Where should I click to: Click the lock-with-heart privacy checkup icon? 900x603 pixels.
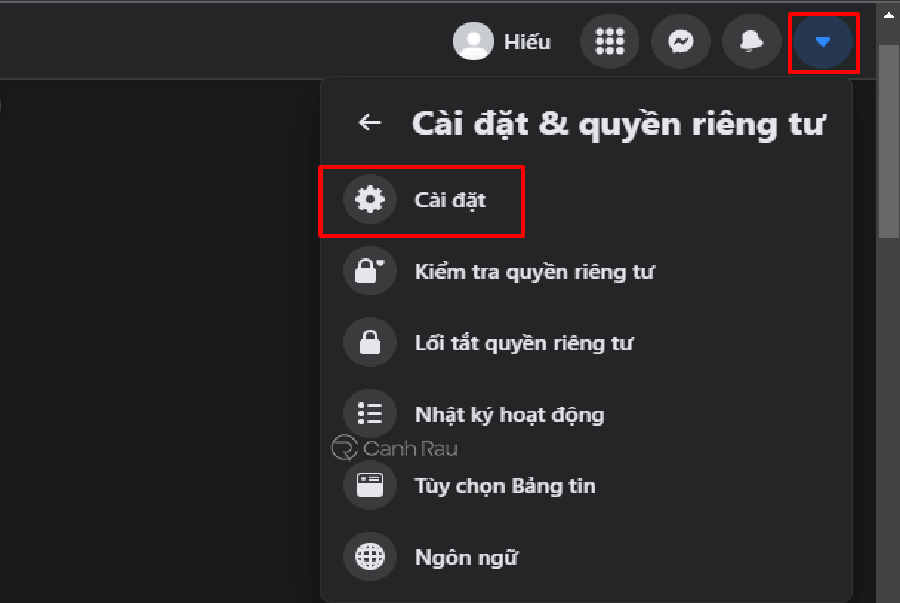[370, 272]
